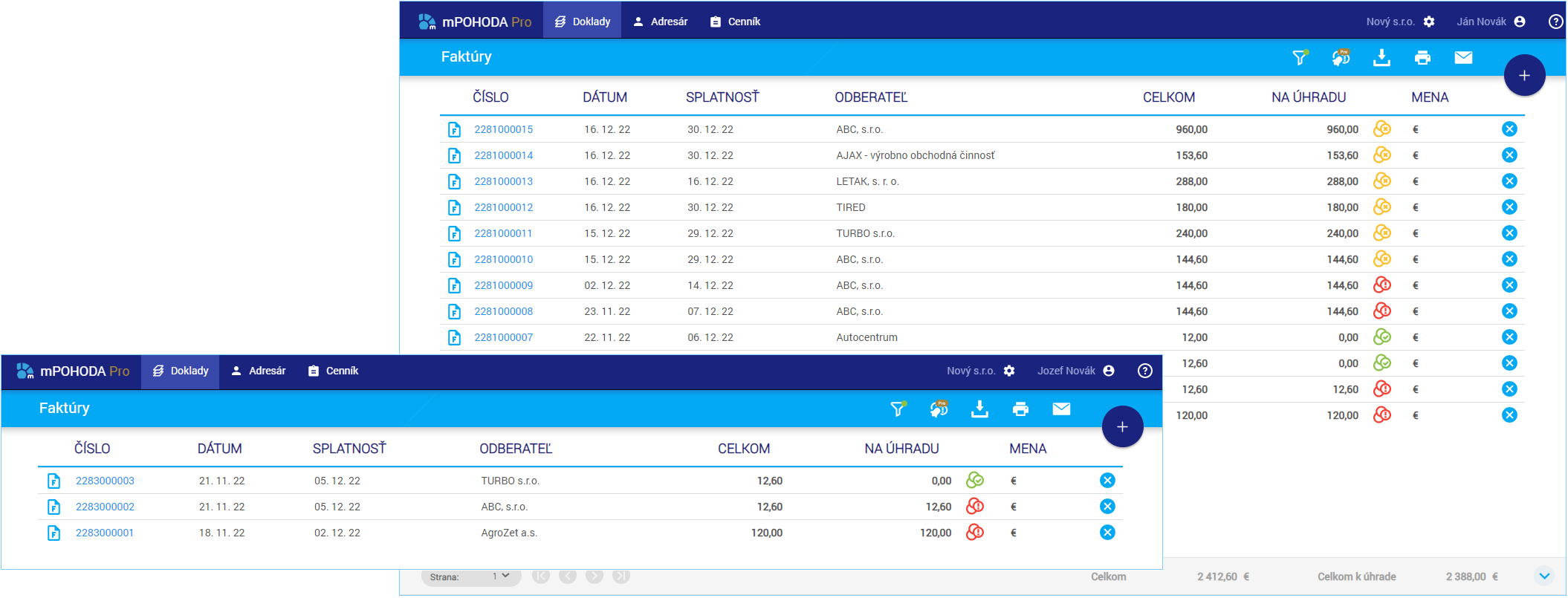Click Pro sync icon in back window toolbar
The image size is (1568, 598).
1341,57
